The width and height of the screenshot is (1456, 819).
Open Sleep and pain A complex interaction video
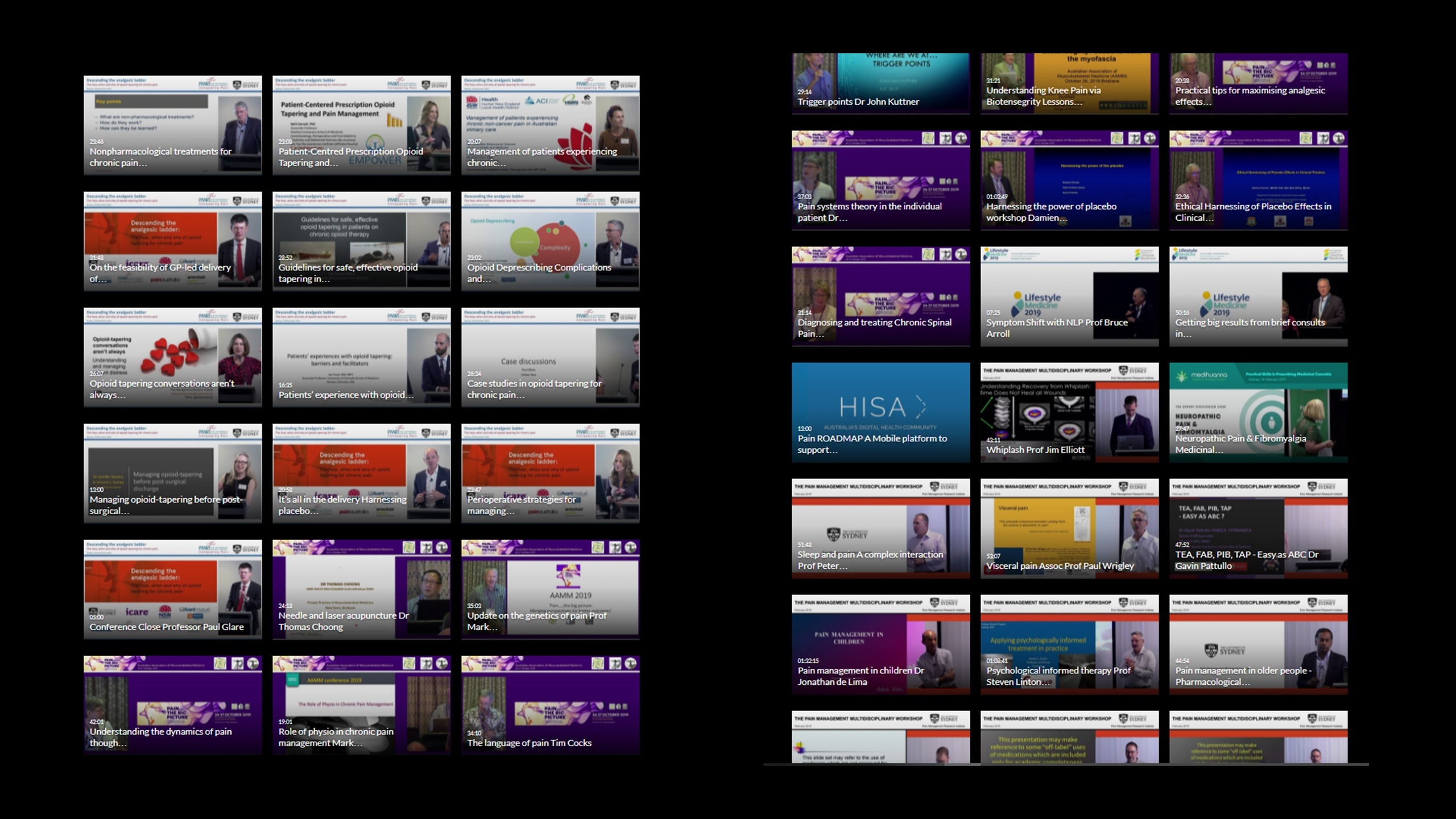(880, 528)
